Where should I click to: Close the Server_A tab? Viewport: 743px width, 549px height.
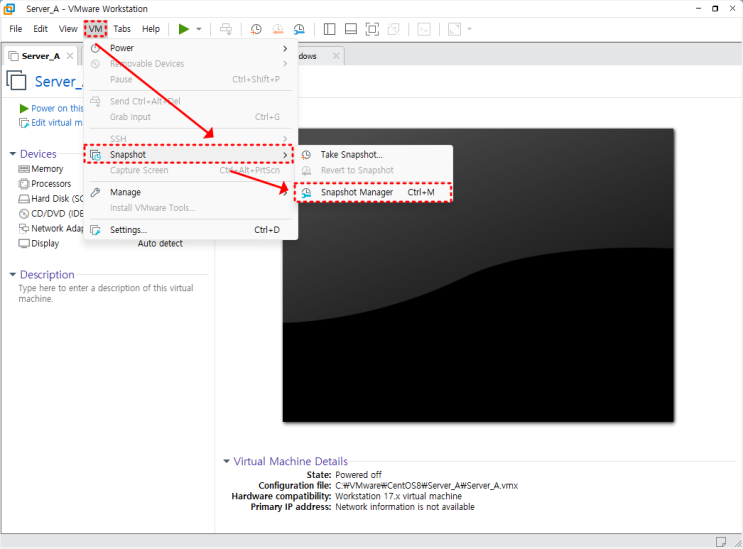point(70,56)
